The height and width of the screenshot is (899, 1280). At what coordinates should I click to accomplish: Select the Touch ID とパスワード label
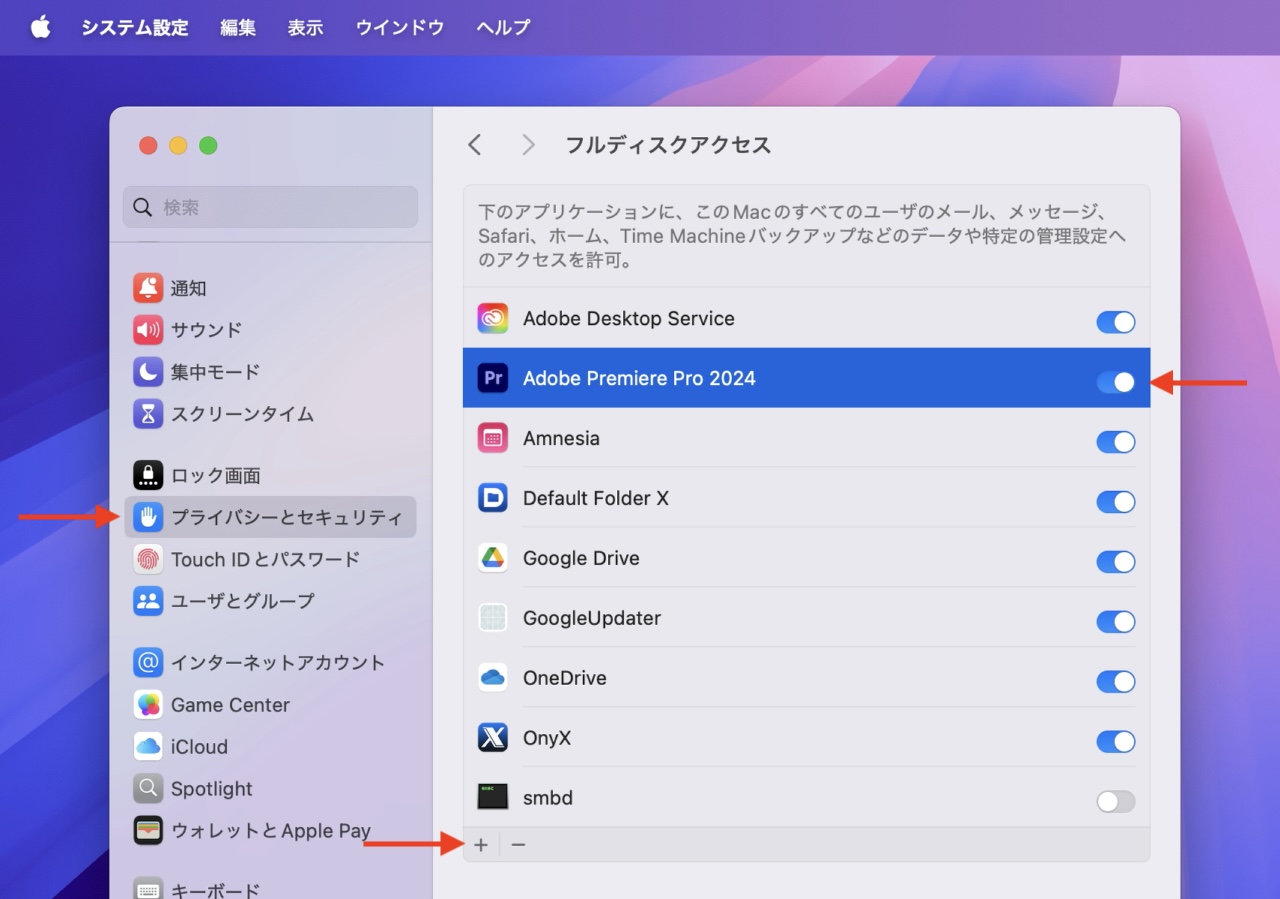point(265,559)
